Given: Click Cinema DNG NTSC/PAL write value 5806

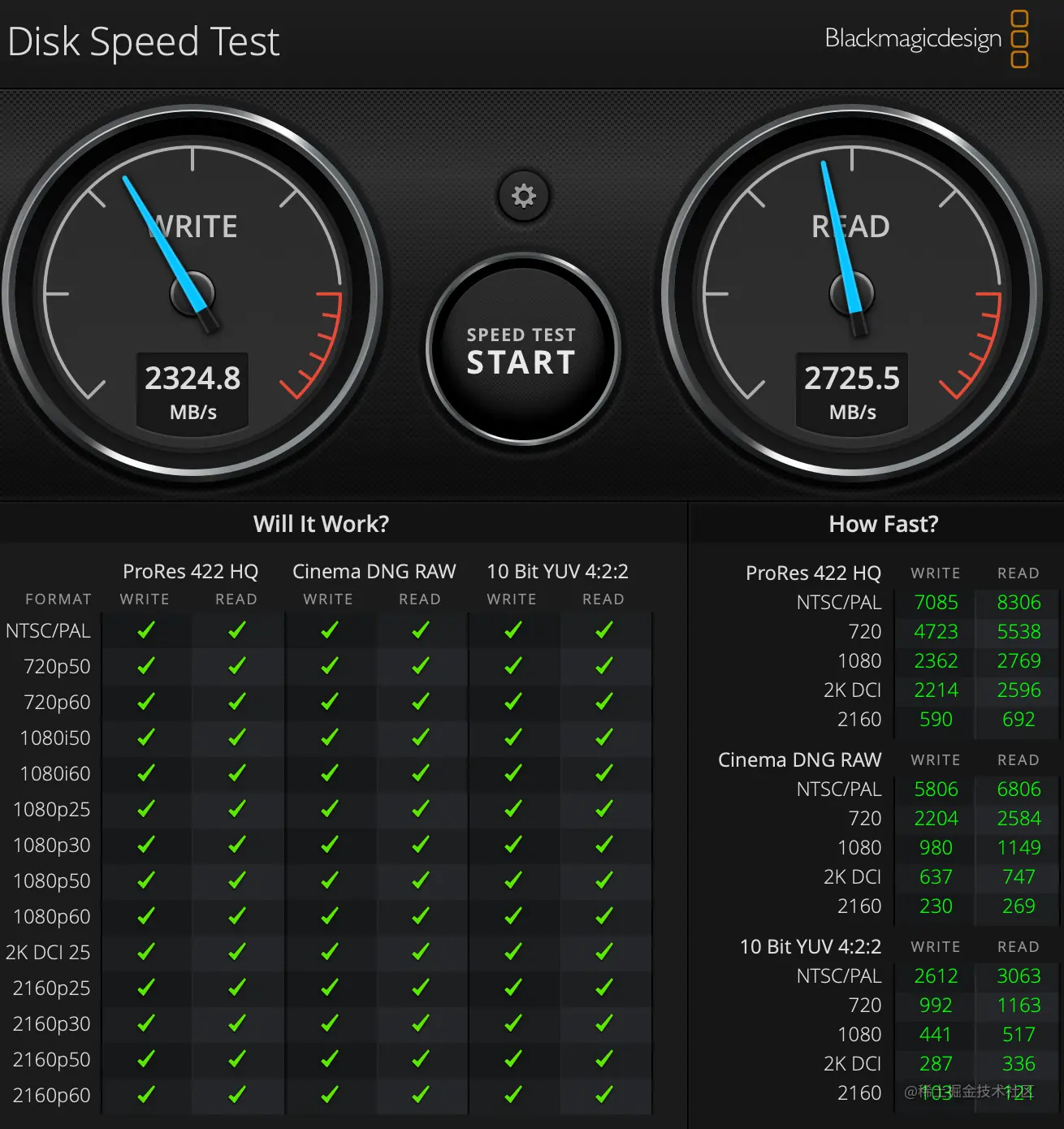Looking at the screenshot, I should [x=936, y=789].
